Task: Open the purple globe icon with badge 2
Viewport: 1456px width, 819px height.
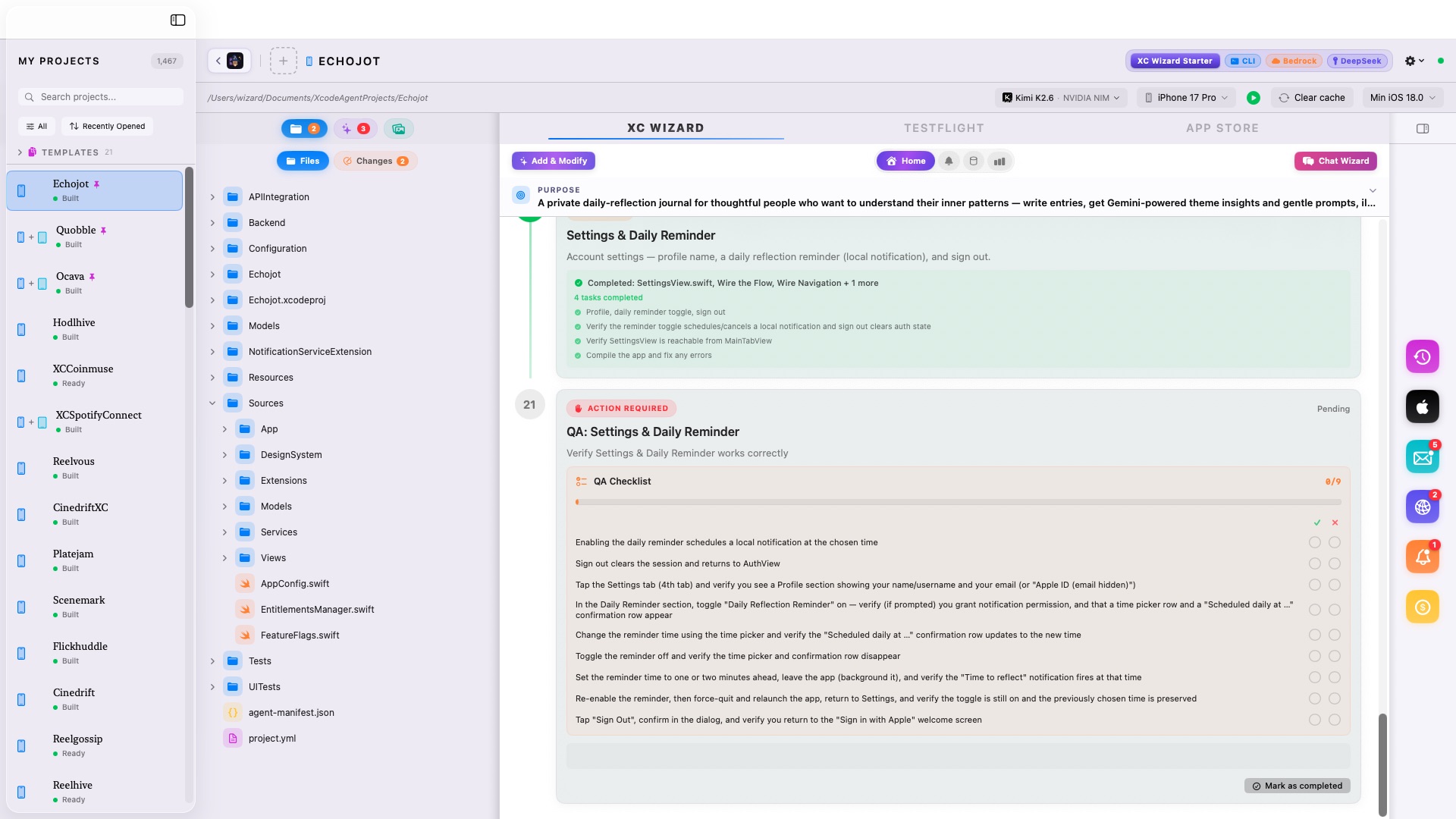Action: pos(1423,507)
